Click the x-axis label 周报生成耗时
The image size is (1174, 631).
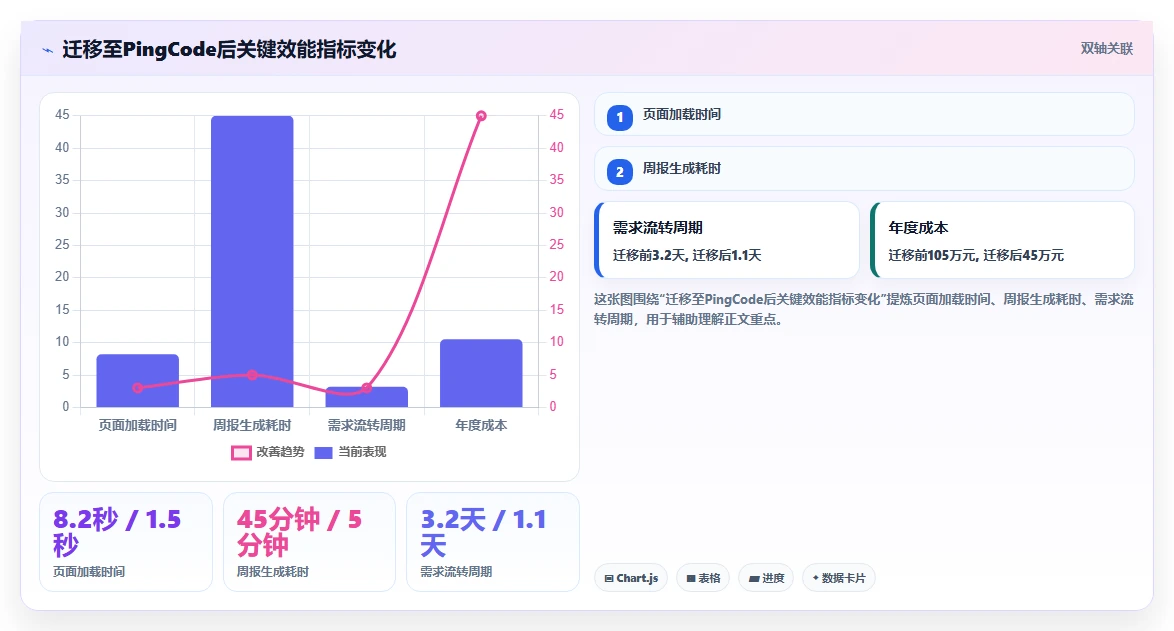(x=252, y=425)
